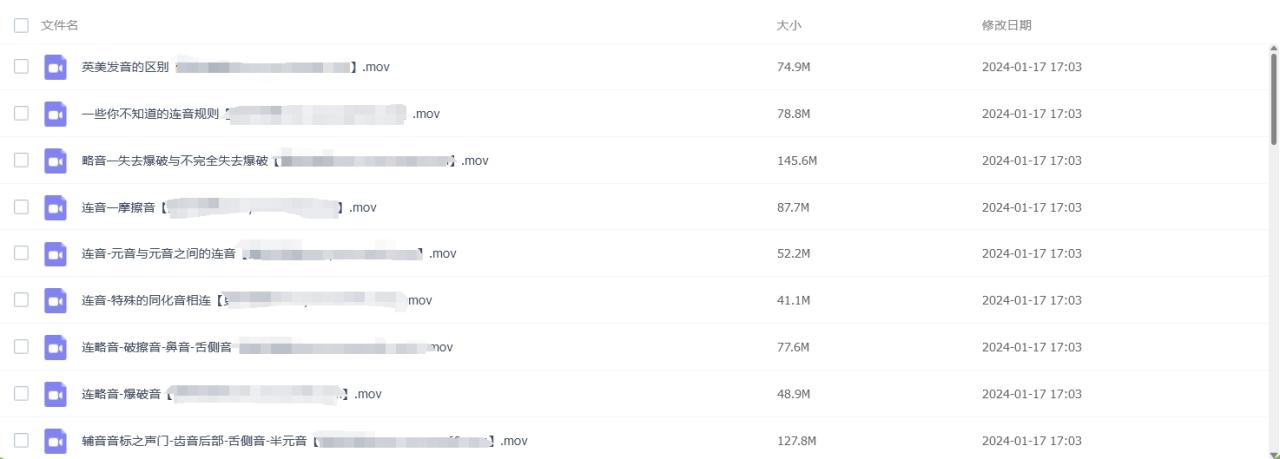
Task: Sort the list by 文件名 column header
Action: click(60, 25)
